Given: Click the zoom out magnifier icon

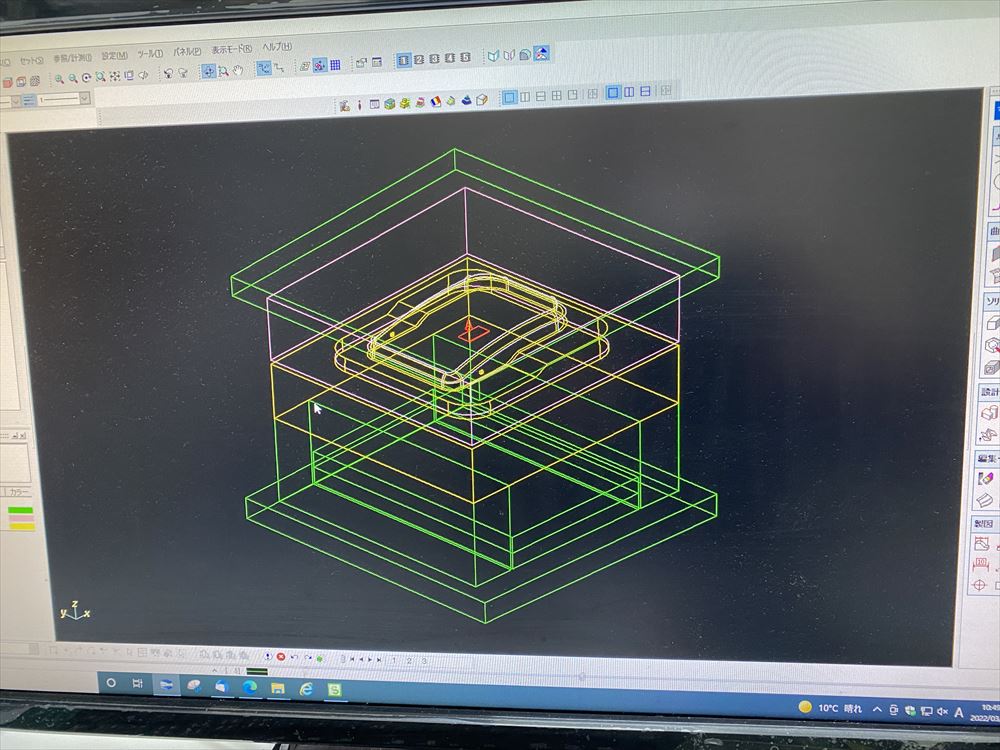Looking at the screenshot, I should pos(73,78).
